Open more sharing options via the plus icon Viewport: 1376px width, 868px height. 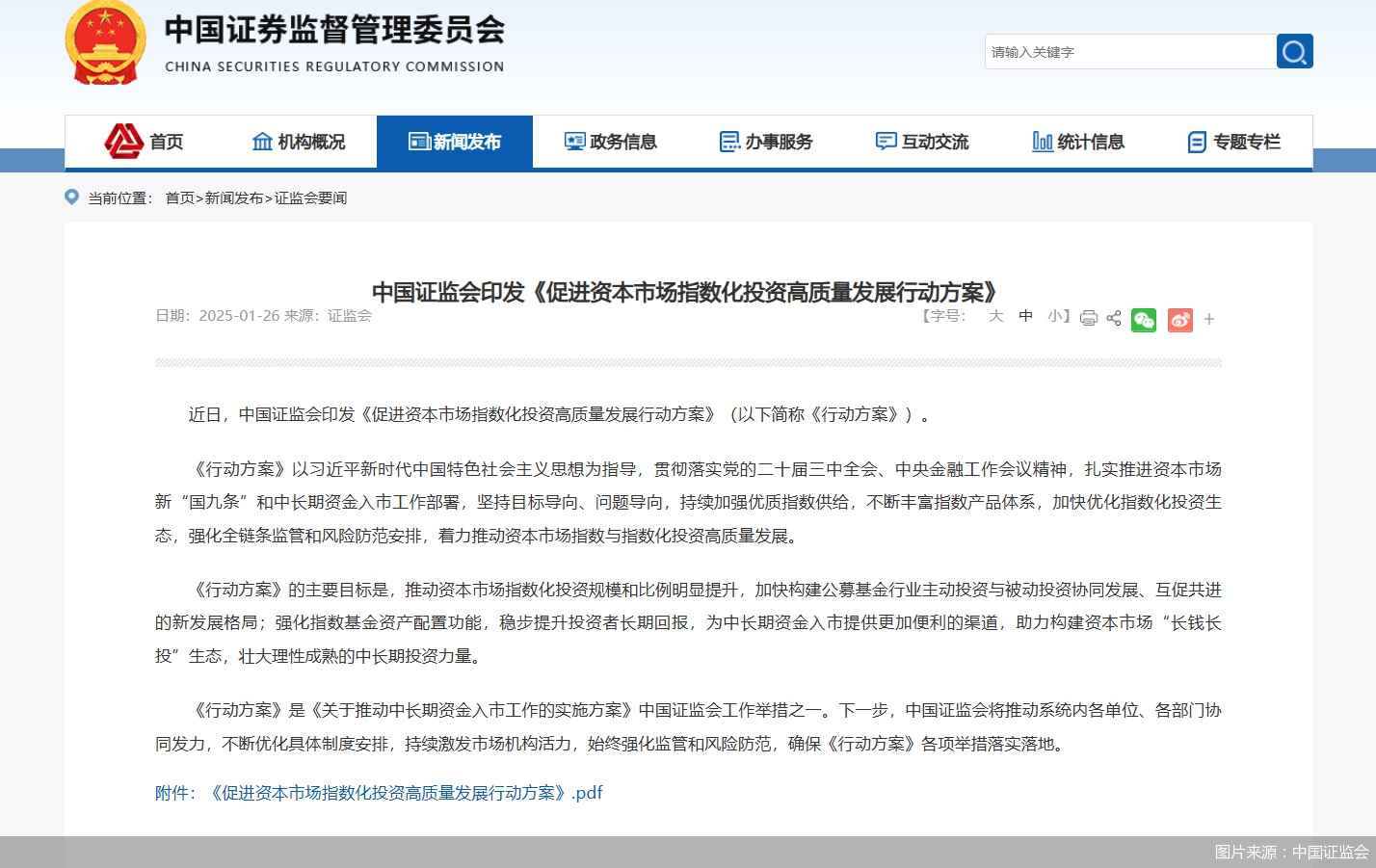click(1208, 319)
